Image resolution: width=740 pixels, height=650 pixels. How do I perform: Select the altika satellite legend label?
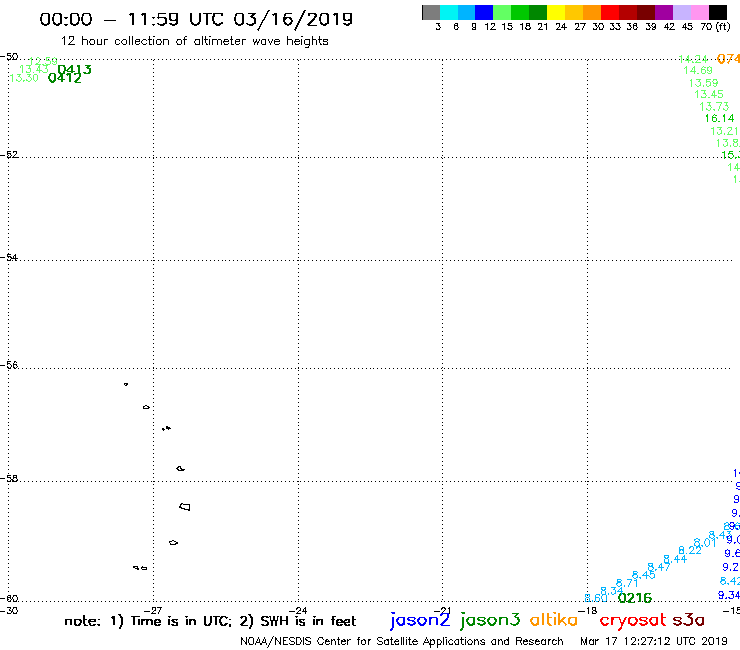[554, 620]
